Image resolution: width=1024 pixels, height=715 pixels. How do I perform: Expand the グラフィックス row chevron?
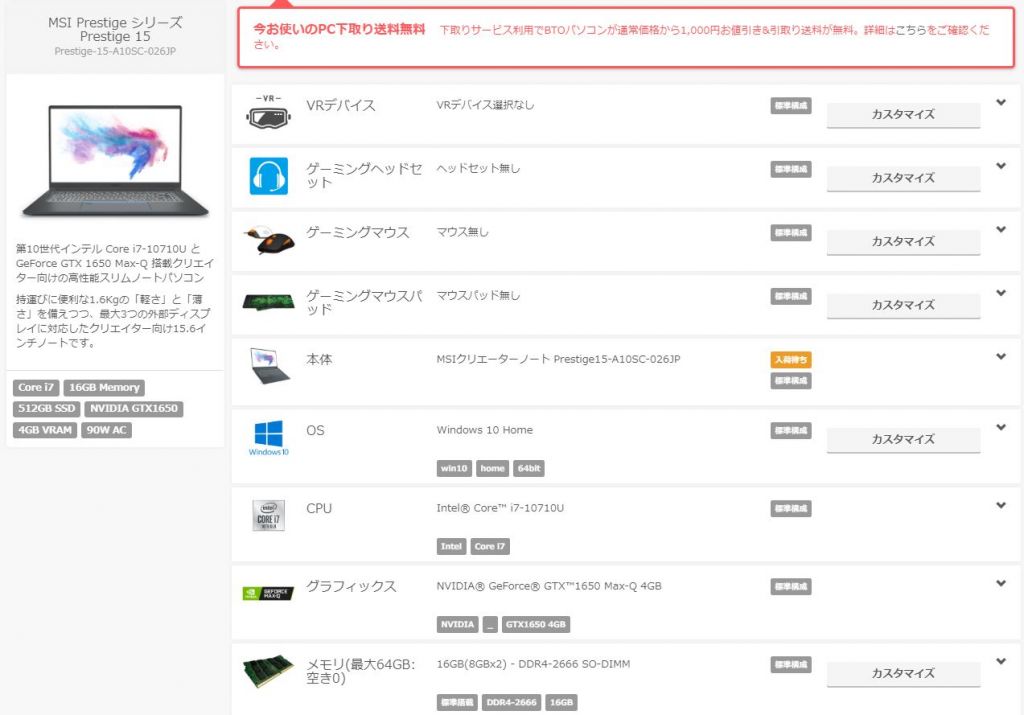(1000, 583)
